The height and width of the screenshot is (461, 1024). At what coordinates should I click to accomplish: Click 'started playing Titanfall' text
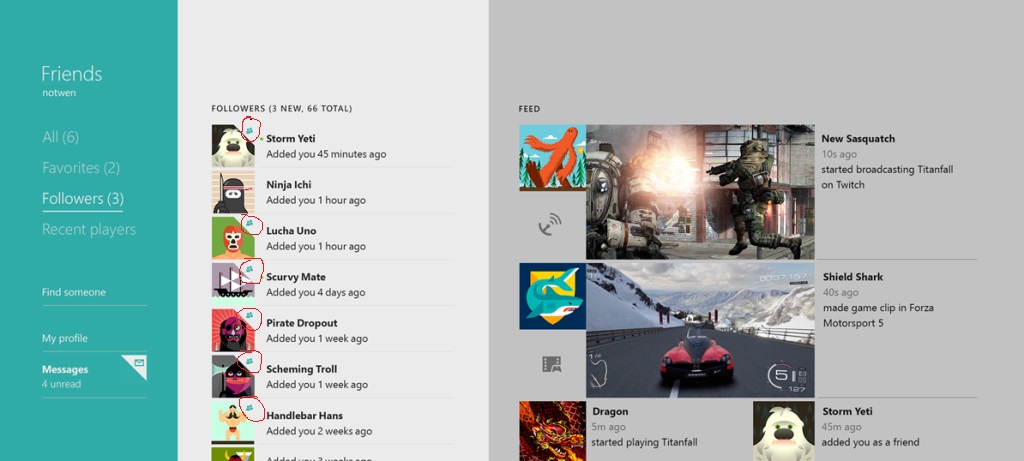pyautogui.click(x=644, y=442)
